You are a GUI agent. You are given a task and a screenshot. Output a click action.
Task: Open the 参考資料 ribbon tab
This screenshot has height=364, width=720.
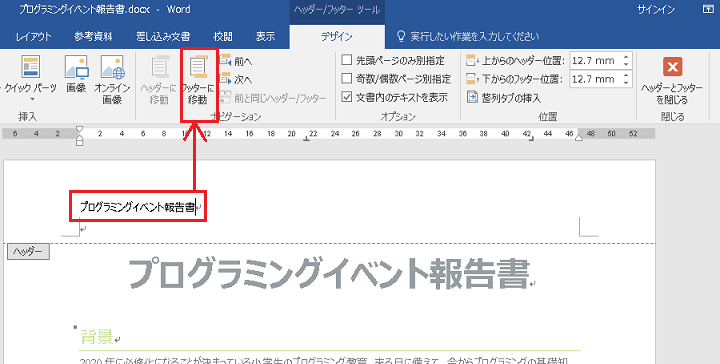coord(93,37)
